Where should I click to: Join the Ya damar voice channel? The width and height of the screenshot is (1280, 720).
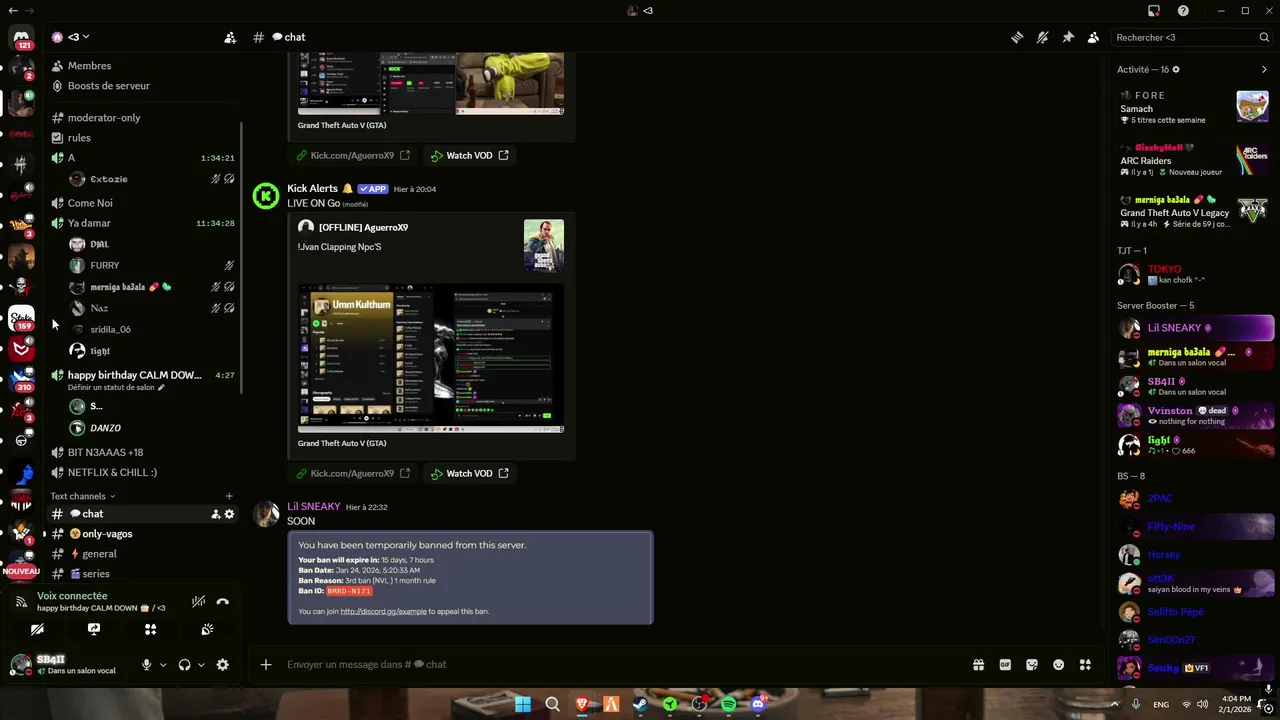coord(144,223)
